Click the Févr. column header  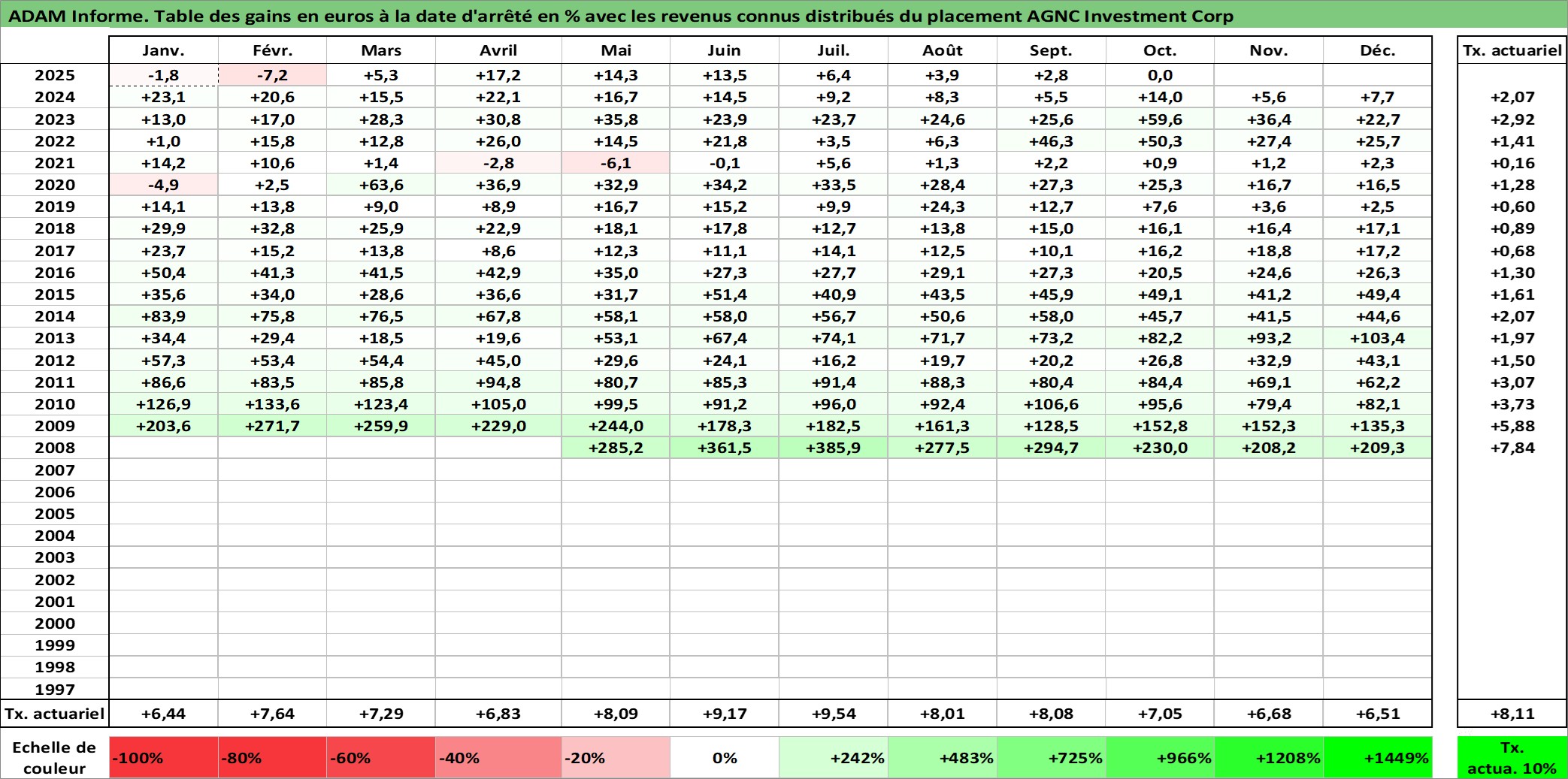[x=272, y=50]
